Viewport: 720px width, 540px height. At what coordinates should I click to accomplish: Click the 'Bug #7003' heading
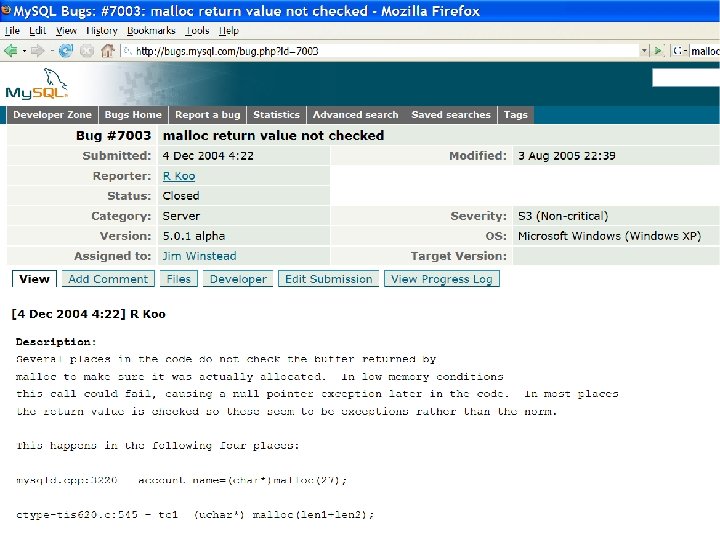[113, 135]
